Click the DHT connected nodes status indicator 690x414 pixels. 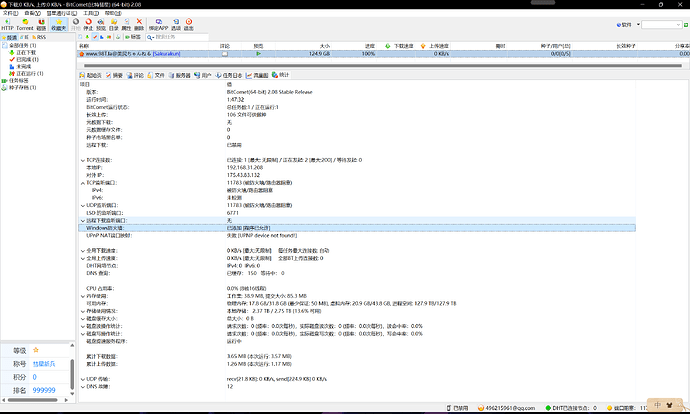pyautogui.click(x=571, y=408)
